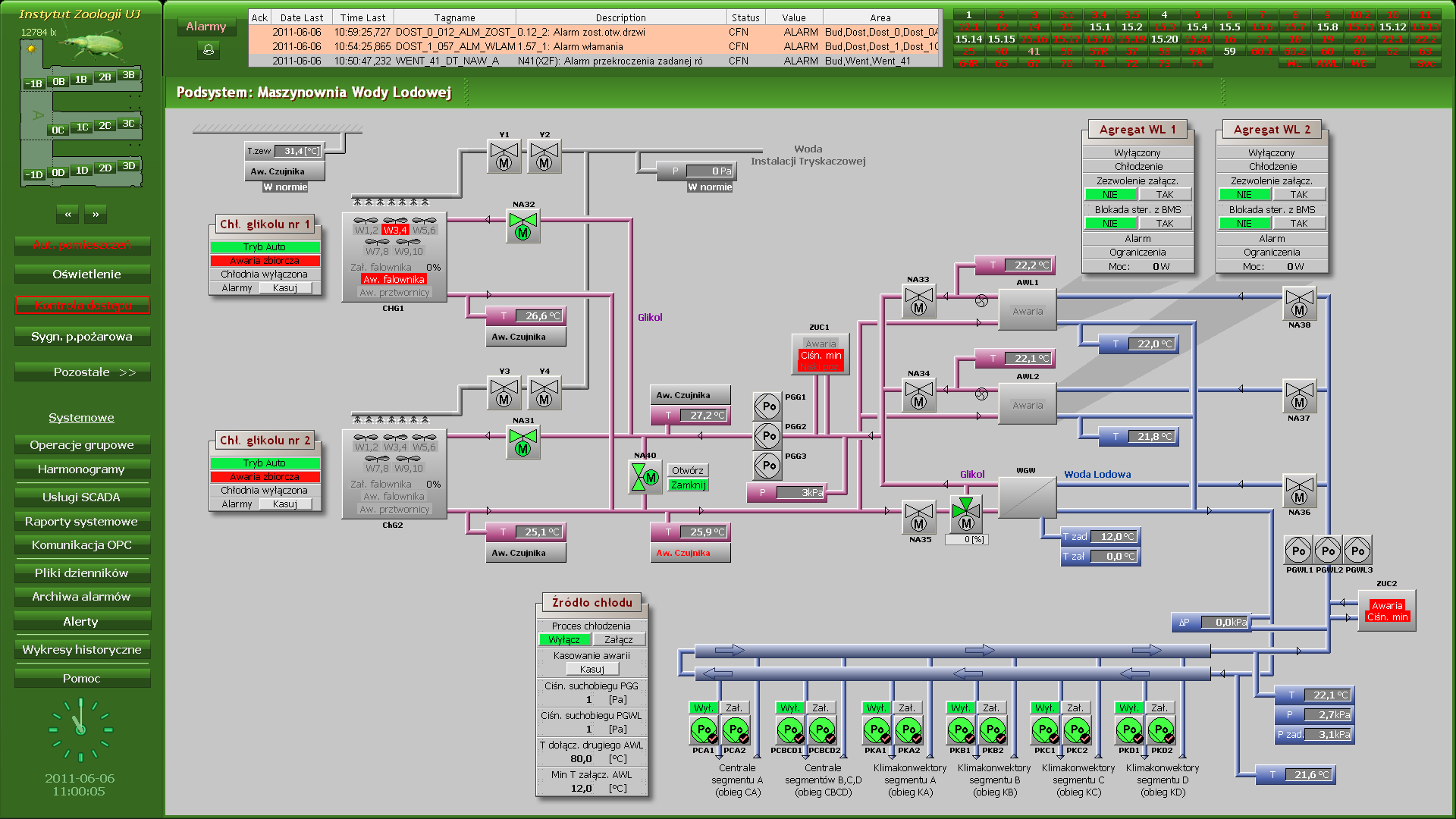Click pump PGG1 symbol
This screenshot has height=819, width=1456.
[x=767, y=406]
